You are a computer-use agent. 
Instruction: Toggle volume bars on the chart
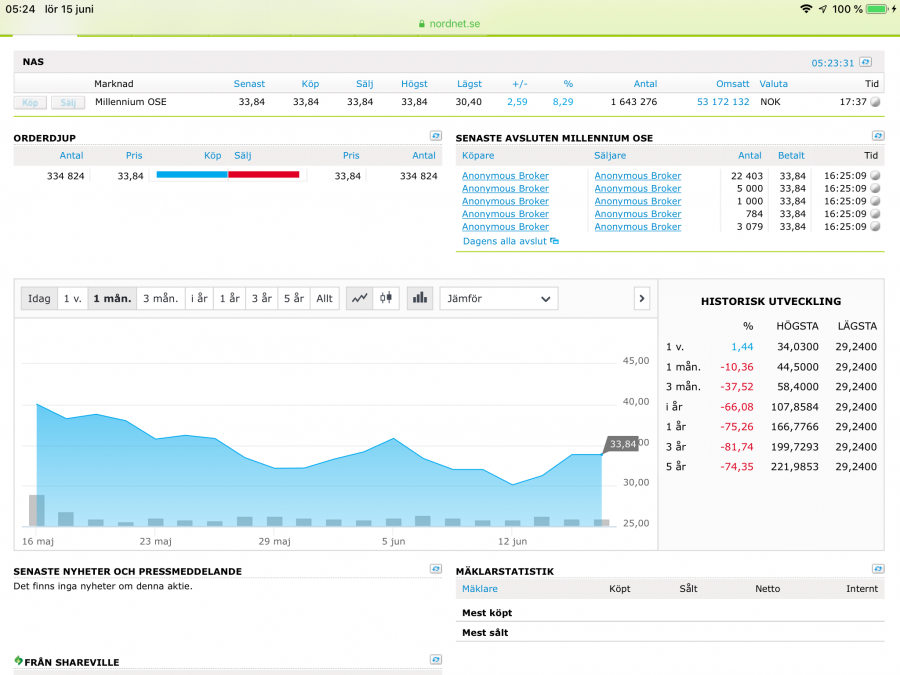tap(420, 298)
